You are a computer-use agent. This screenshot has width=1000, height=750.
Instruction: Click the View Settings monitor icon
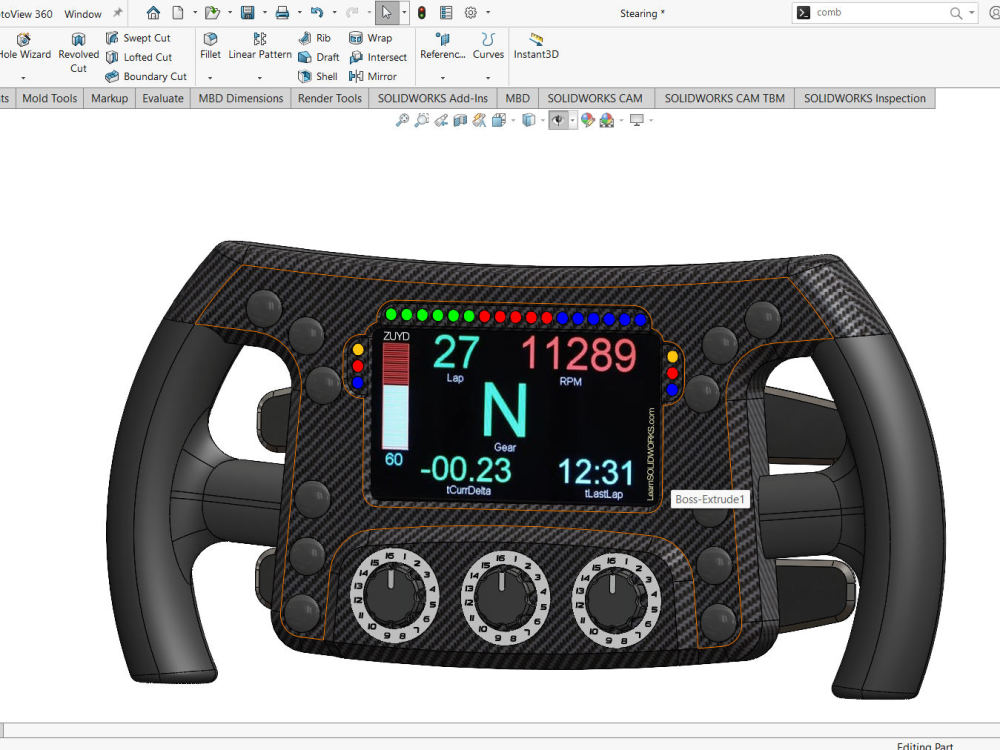(x=636, y=120)
